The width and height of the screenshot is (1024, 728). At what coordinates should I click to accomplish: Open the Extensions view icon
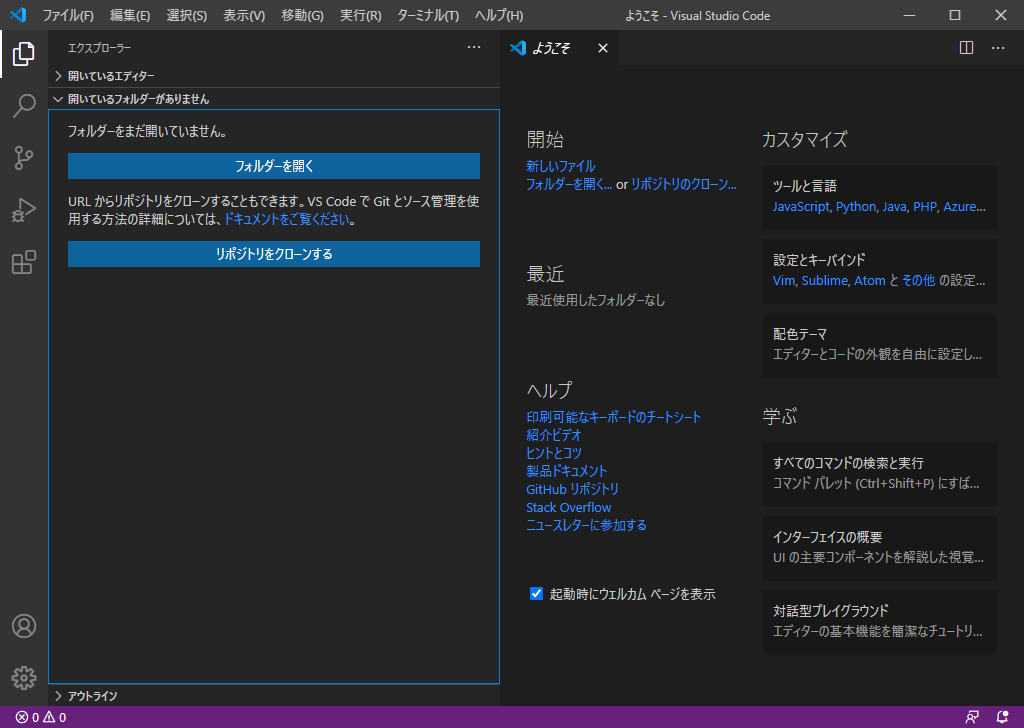pos(23,262)
